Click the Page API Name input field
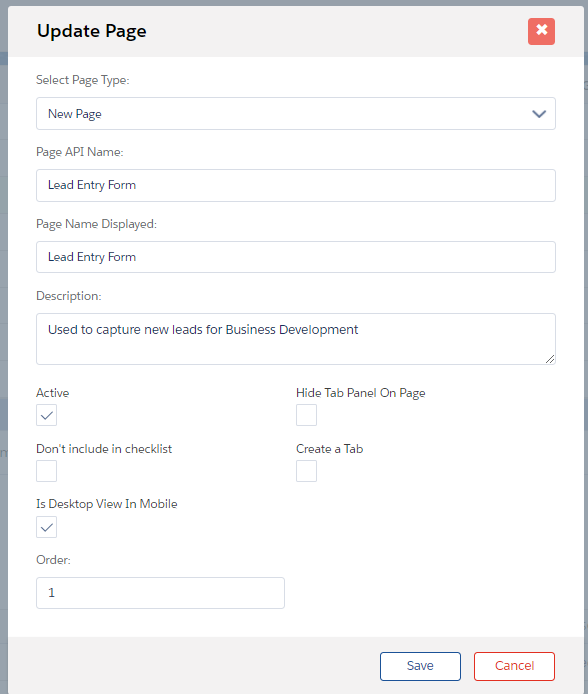 pos(296,185)
